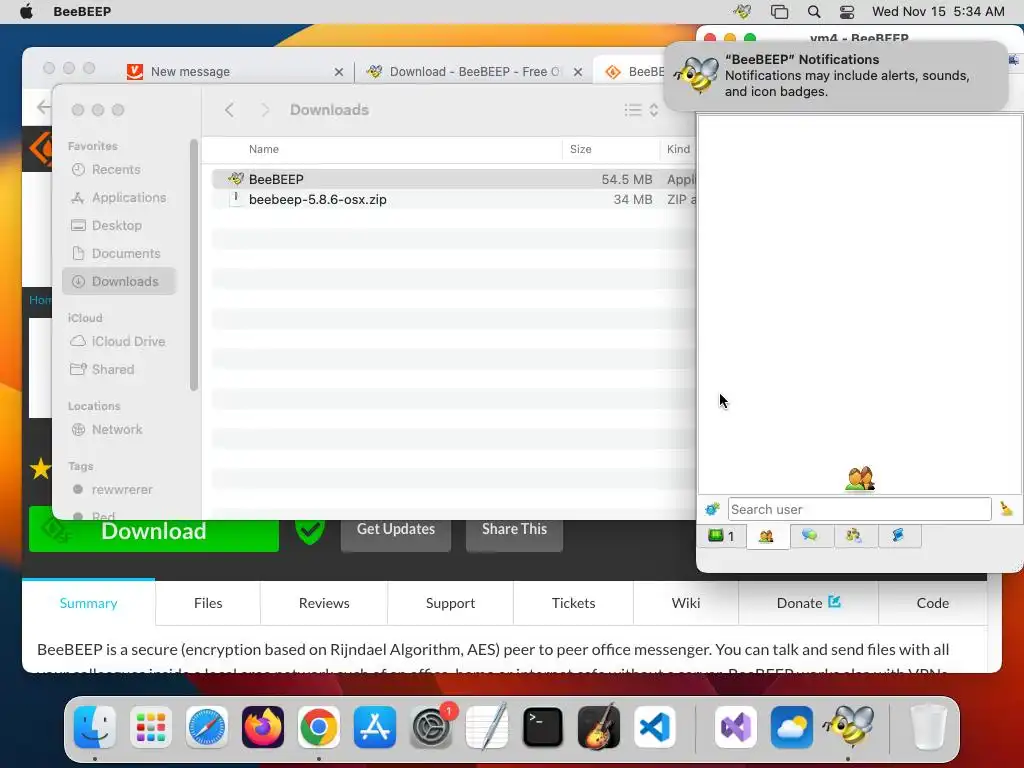This screenshot has height=768, width=1024.
Task: Click the Share This button
Action: tap(515, 529)
